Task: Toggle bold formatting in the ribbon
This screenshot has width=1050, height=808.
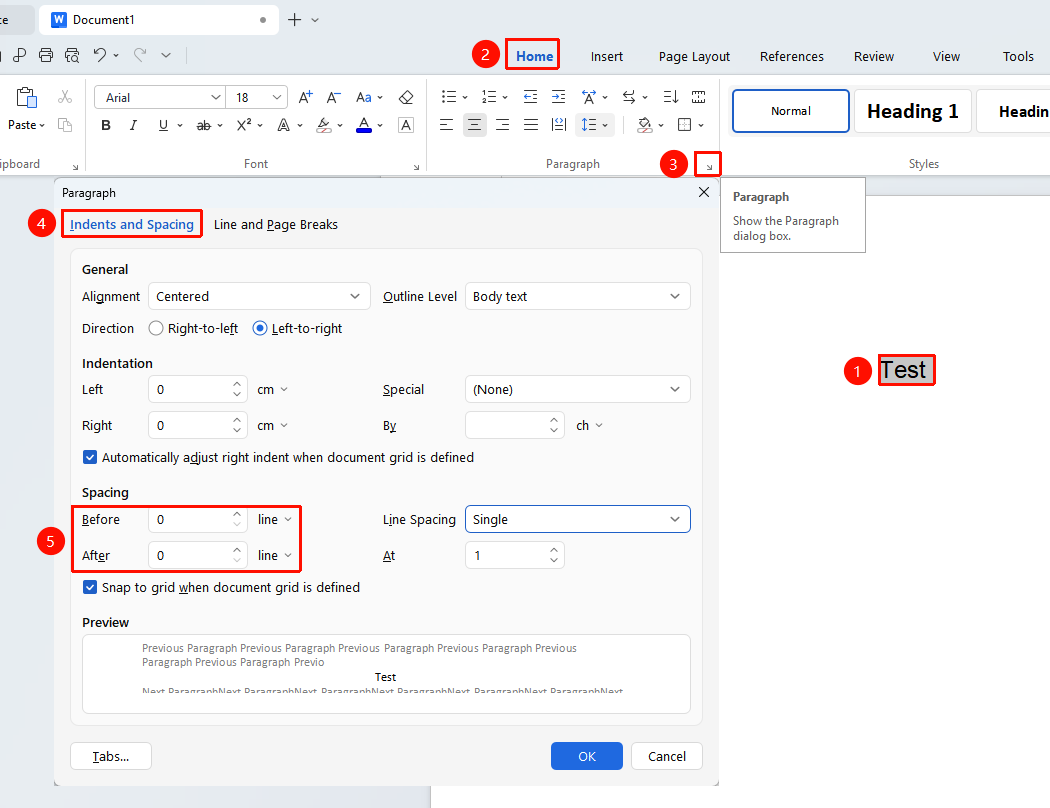Action: (x=106, y=125)
